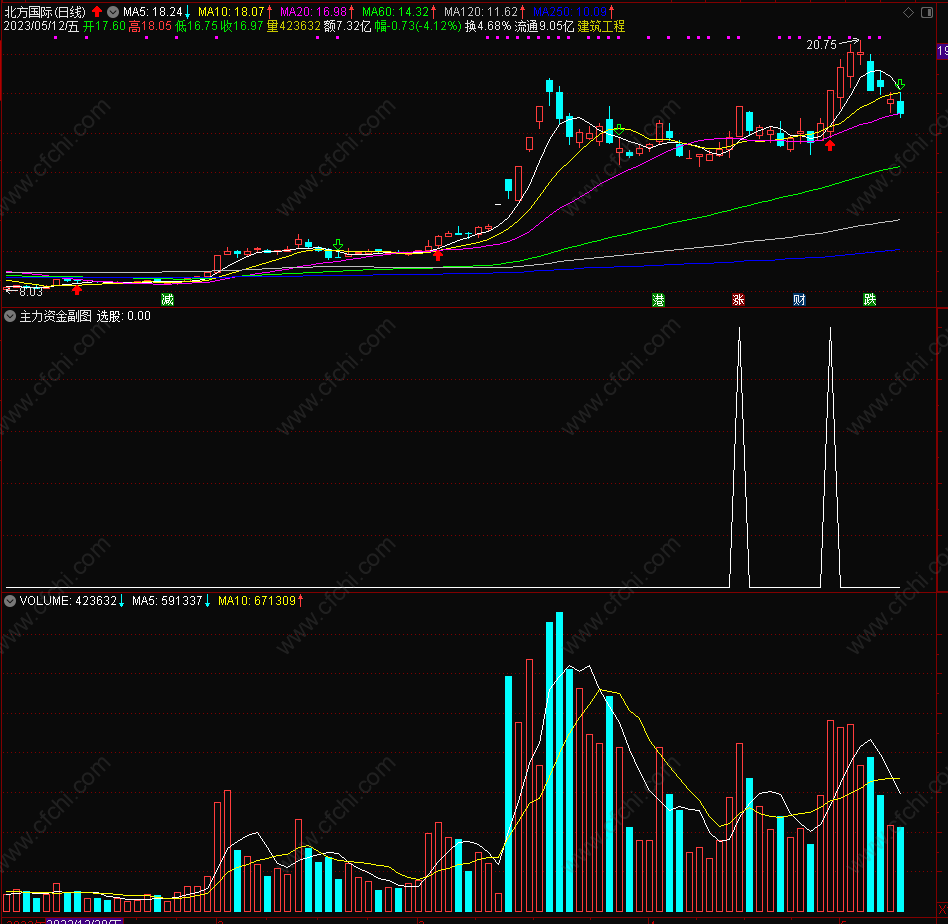This screenshot has width=948, height=924.
Task: Click the green MA60: 14.32 legend label
Action: (x=395, y=11)
